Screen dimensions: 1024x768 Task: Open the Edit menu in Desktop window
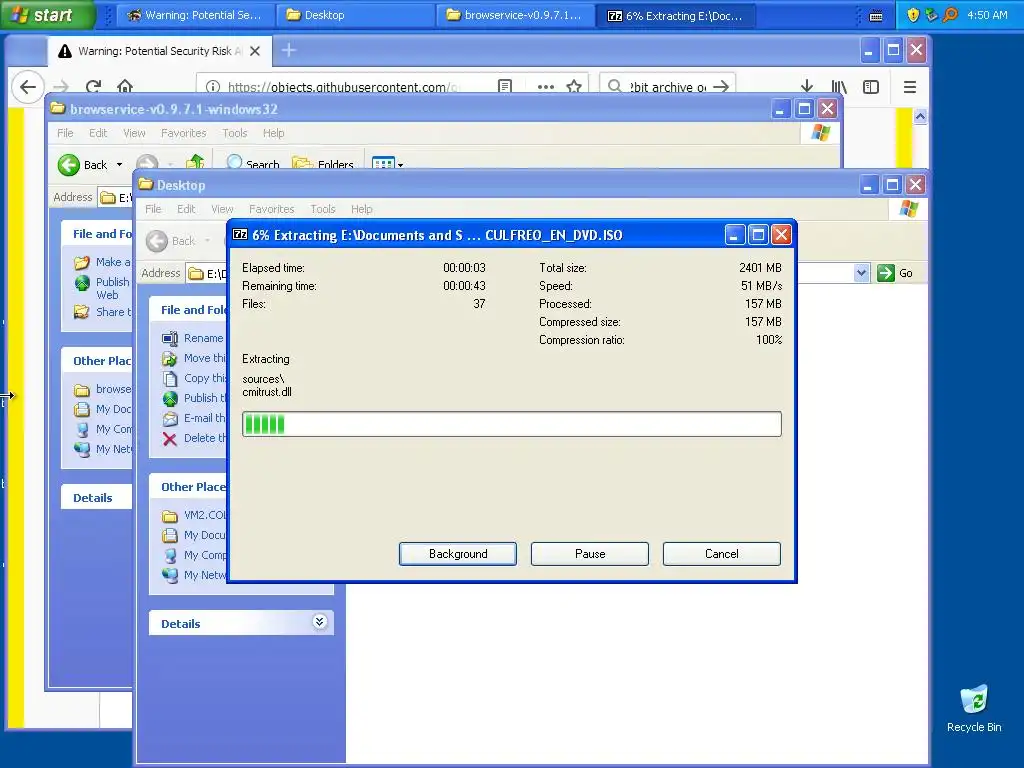[186, 209]
